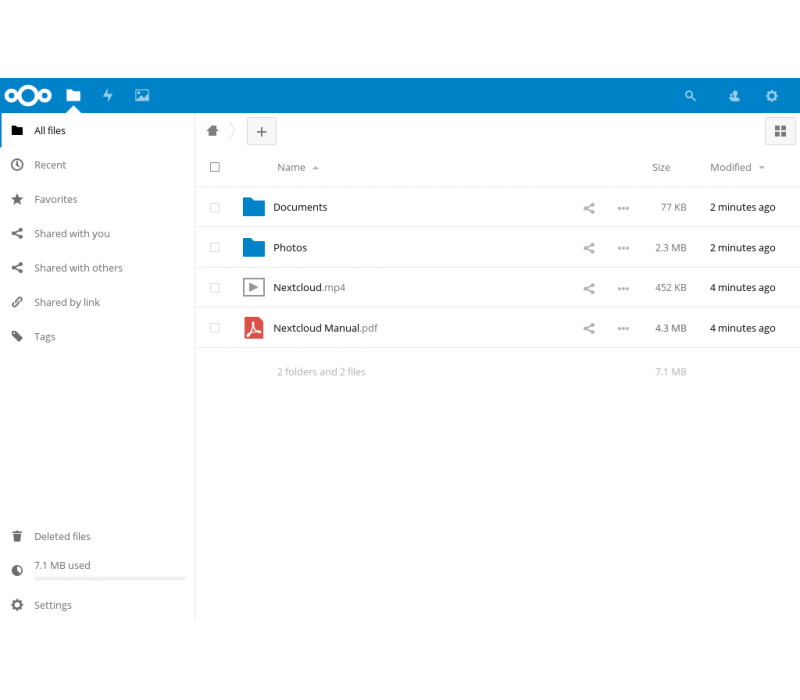Open the Activity app lightning icon
800x700 pixels.
(108, 96)
